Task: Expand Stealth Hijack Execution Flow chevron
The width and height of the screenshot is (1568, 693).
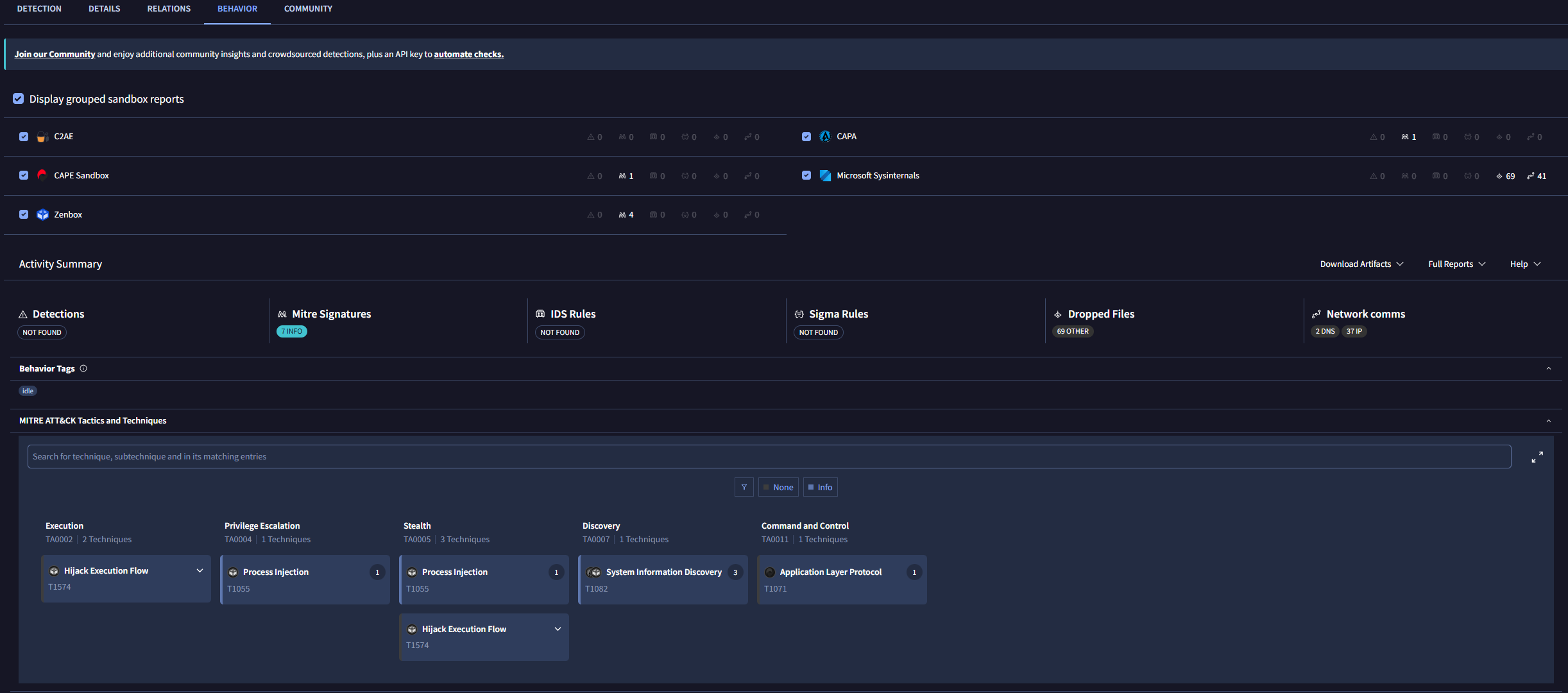Action: tap(558, 629)
